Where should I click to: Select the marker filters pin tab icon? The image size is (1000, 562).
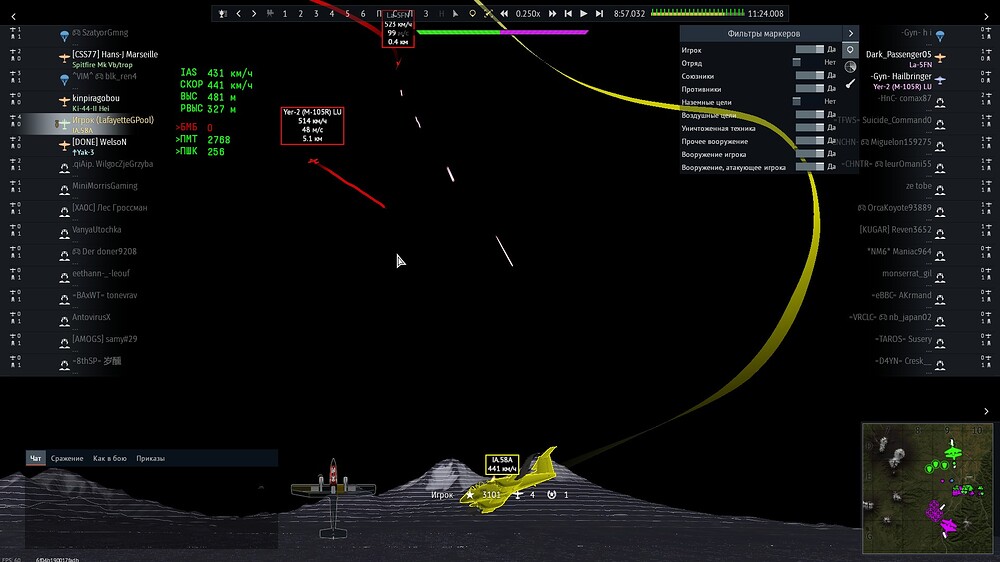850,50
